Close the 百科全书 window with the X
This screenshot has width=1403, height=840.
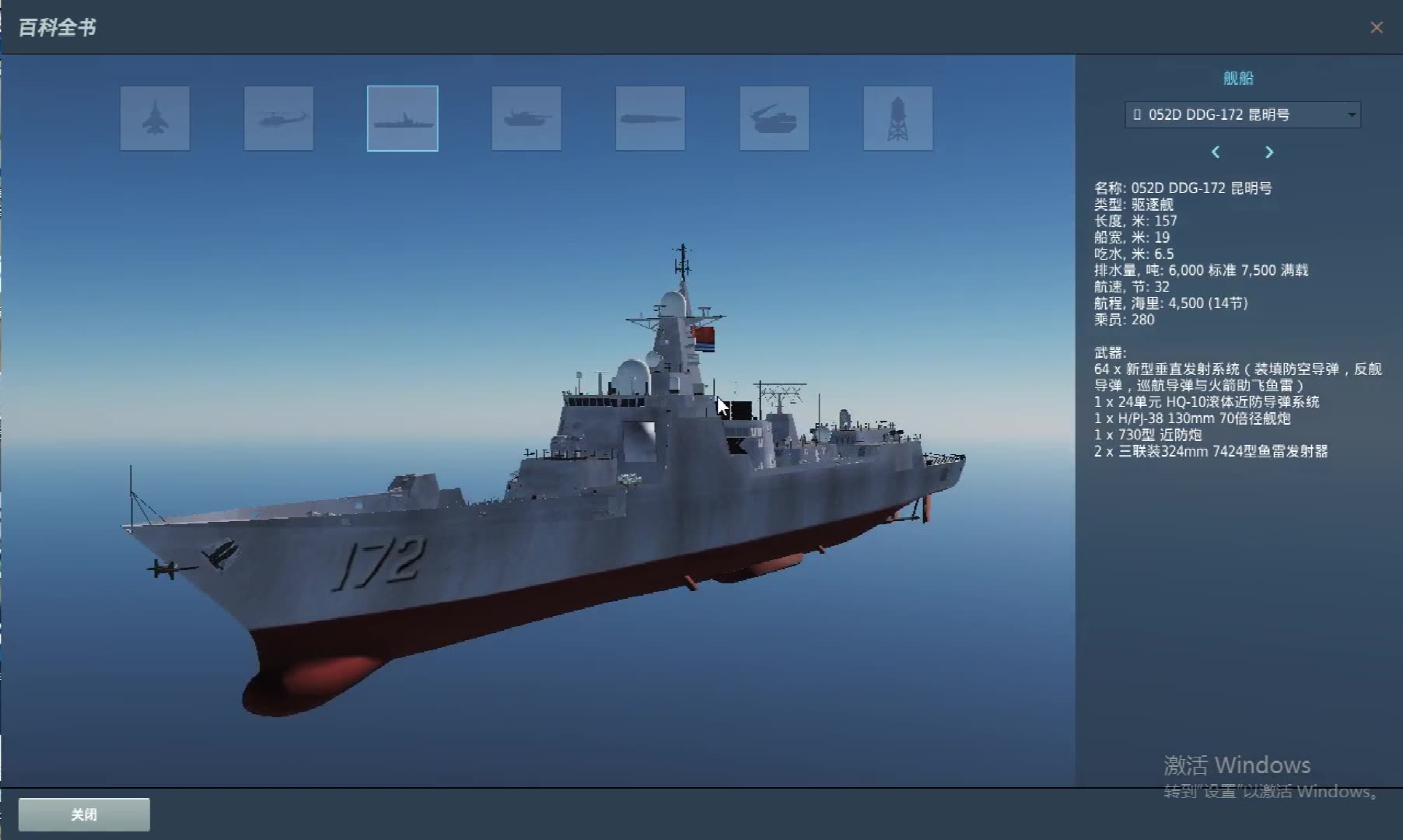(1377, 28)
